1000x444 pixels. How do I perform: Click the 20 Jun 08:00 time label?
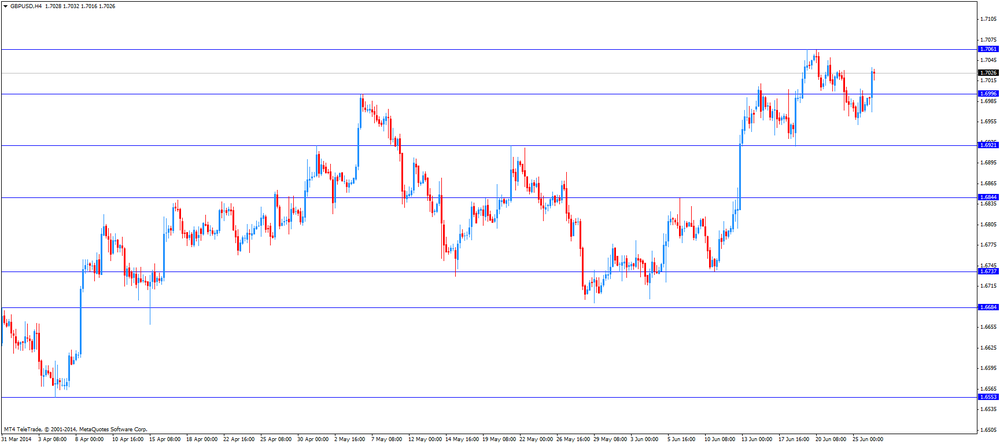coord(832,440)
